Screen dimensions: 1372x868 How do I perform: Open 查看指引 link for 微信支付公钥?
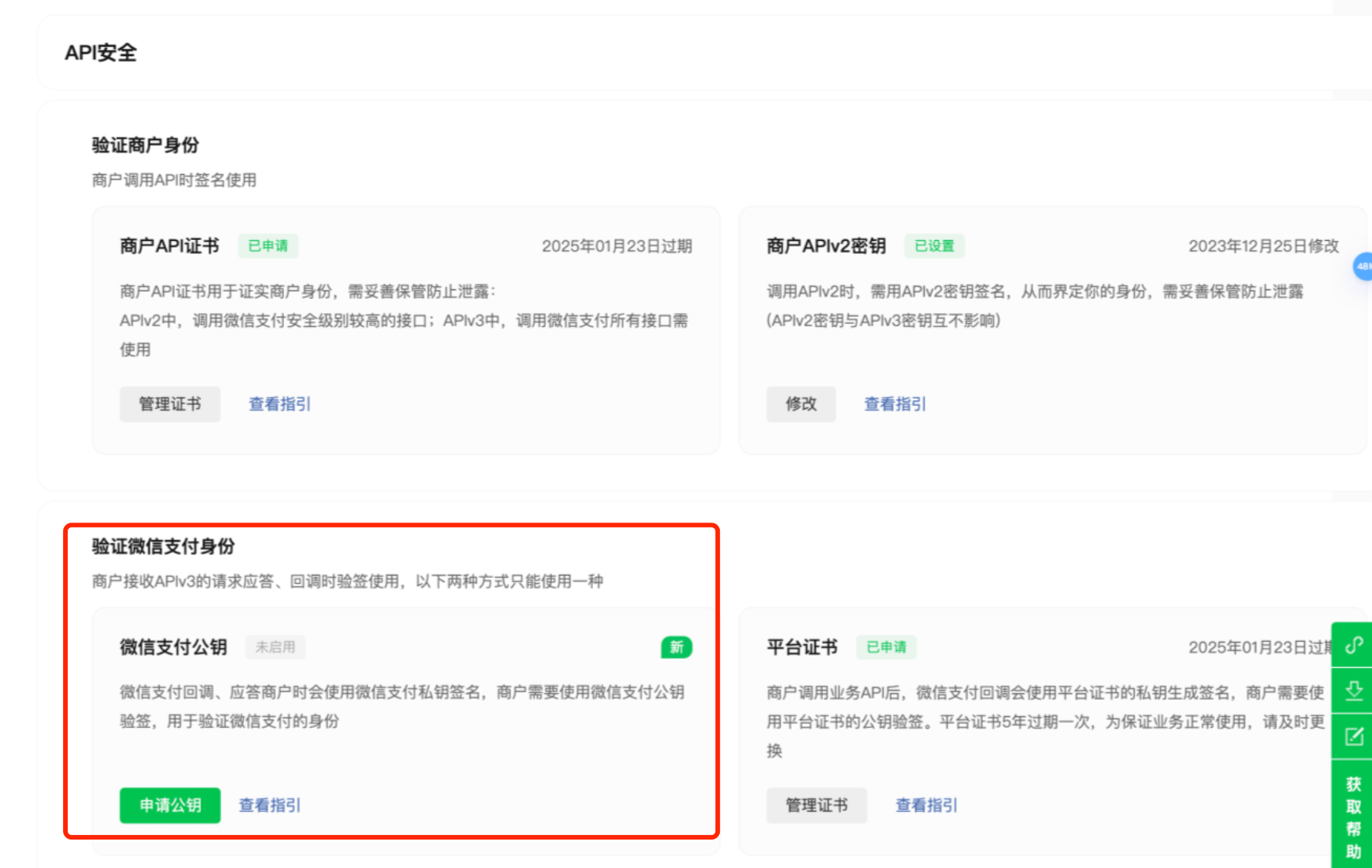(269, 805)
